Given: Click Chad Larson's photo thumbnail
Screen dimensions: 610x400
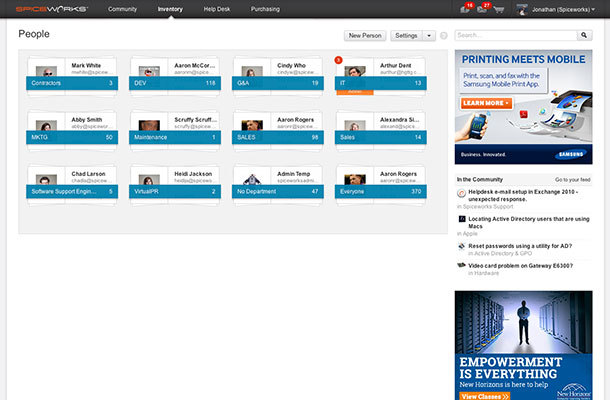Looking at the screenshot, I should 46,180.
